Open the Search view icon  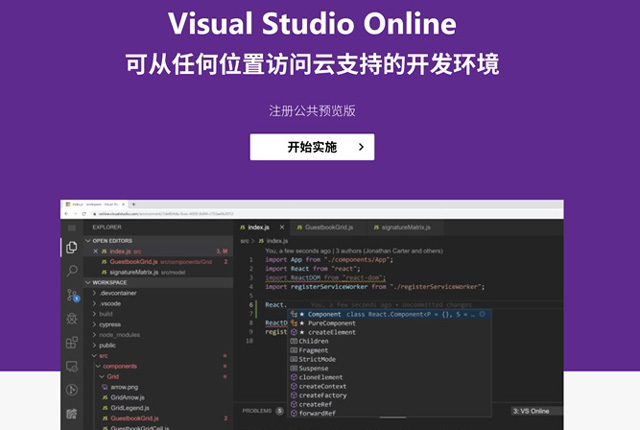(x=72, y=270)
